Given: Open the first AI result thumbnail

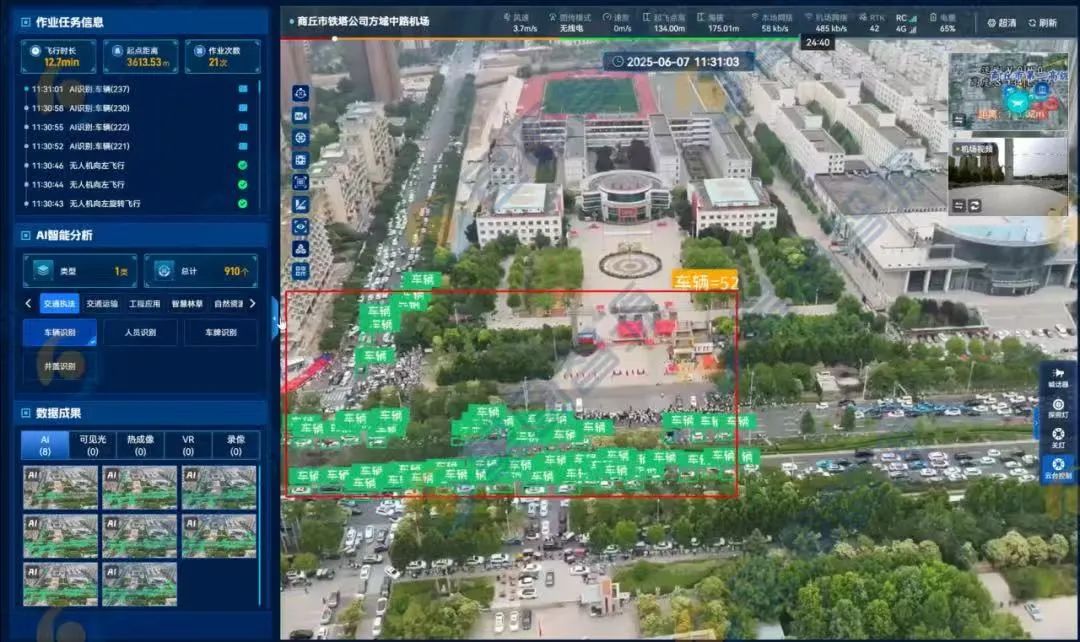Looking at the screenshot, I should (x=60, y=487).
